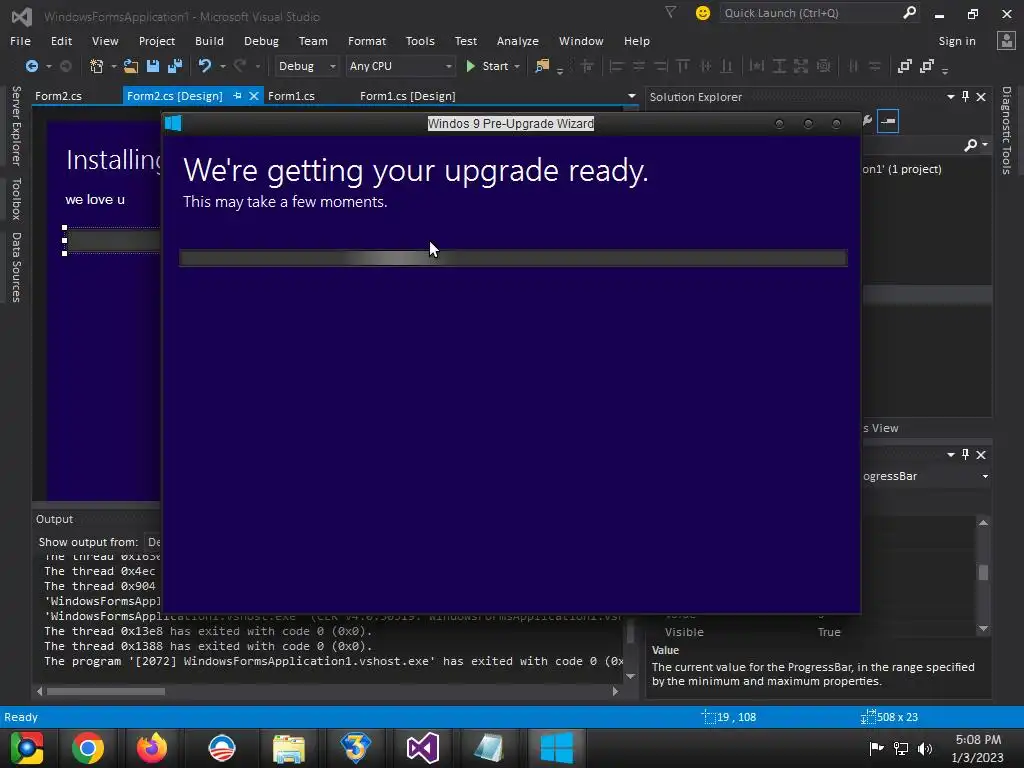Open the file explorer folder in taskbar
1024x768 pixels.
tap(289, 748)
